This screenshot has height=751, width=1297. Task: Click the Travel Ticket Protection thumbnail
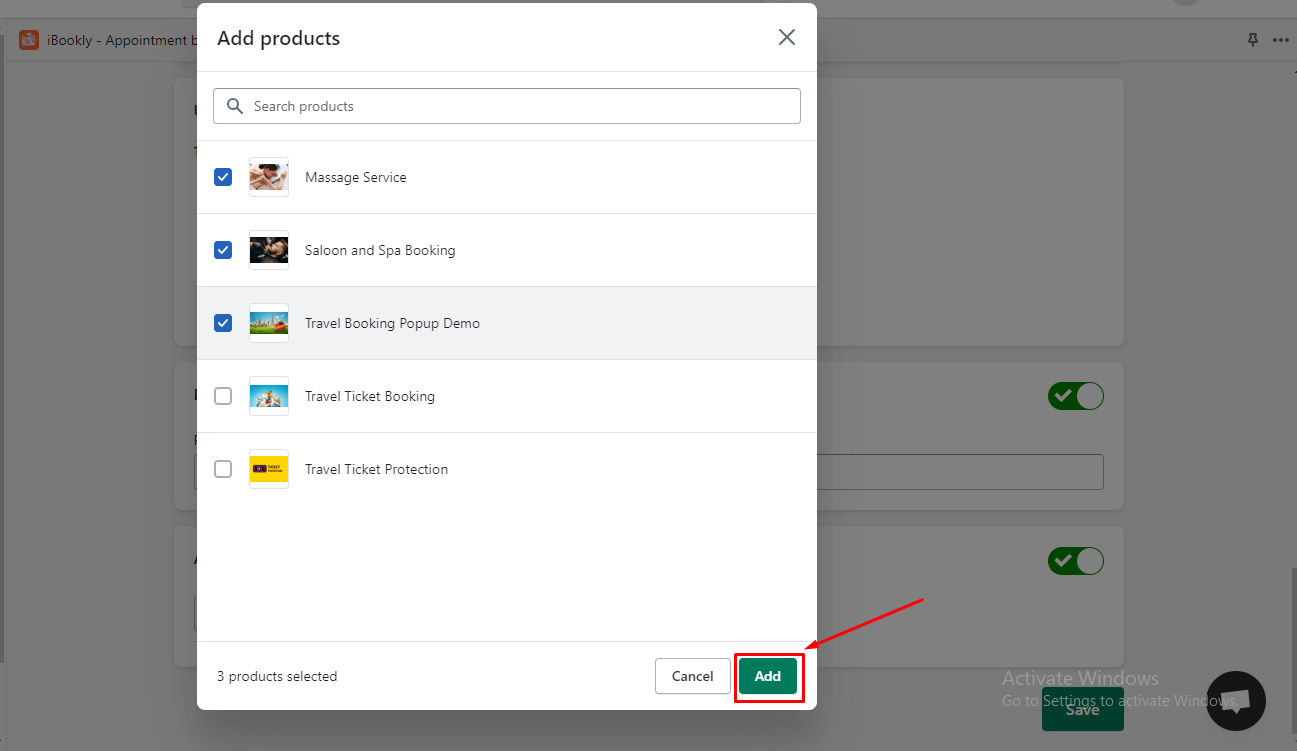269,469
